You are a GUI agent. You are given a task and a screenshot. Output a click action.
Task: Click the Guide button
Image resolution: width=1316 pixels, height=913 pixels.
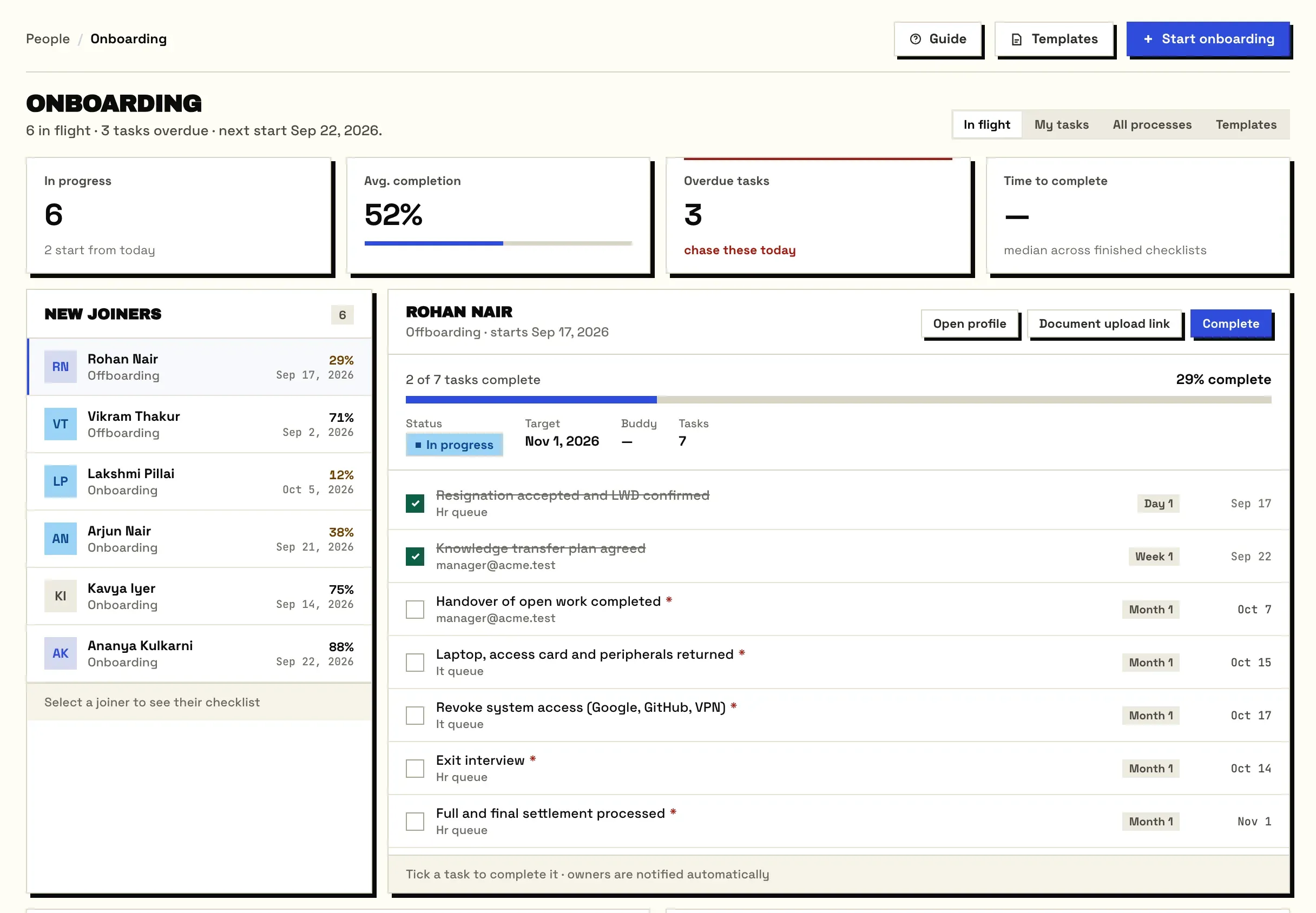click(938, 39)
